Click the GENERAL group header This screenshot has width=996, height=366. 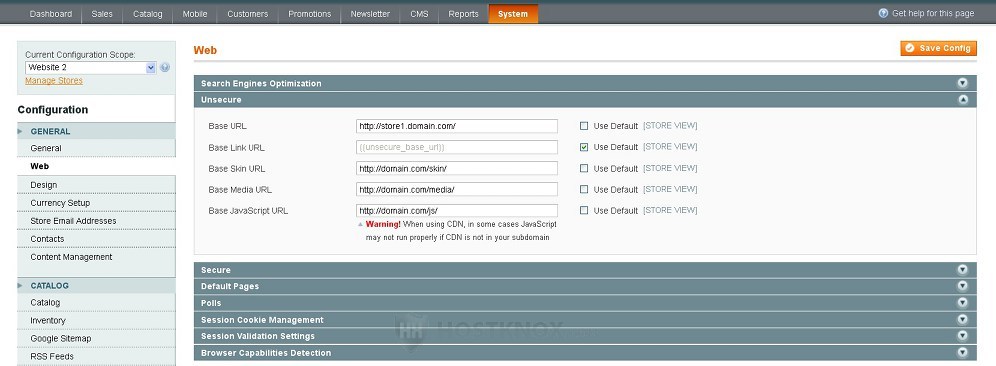tap(97, 132)
